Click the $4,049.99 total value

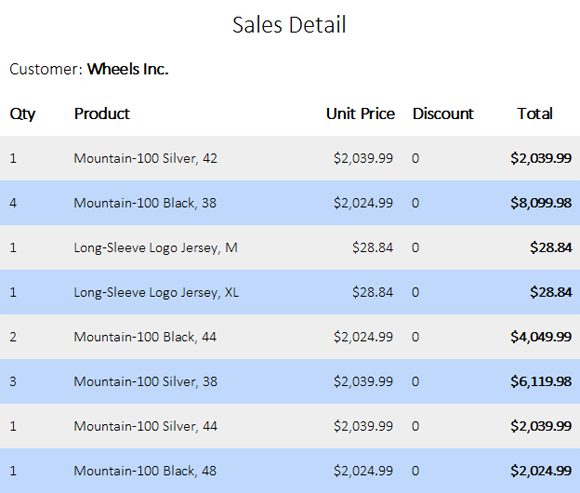[541, 337]
